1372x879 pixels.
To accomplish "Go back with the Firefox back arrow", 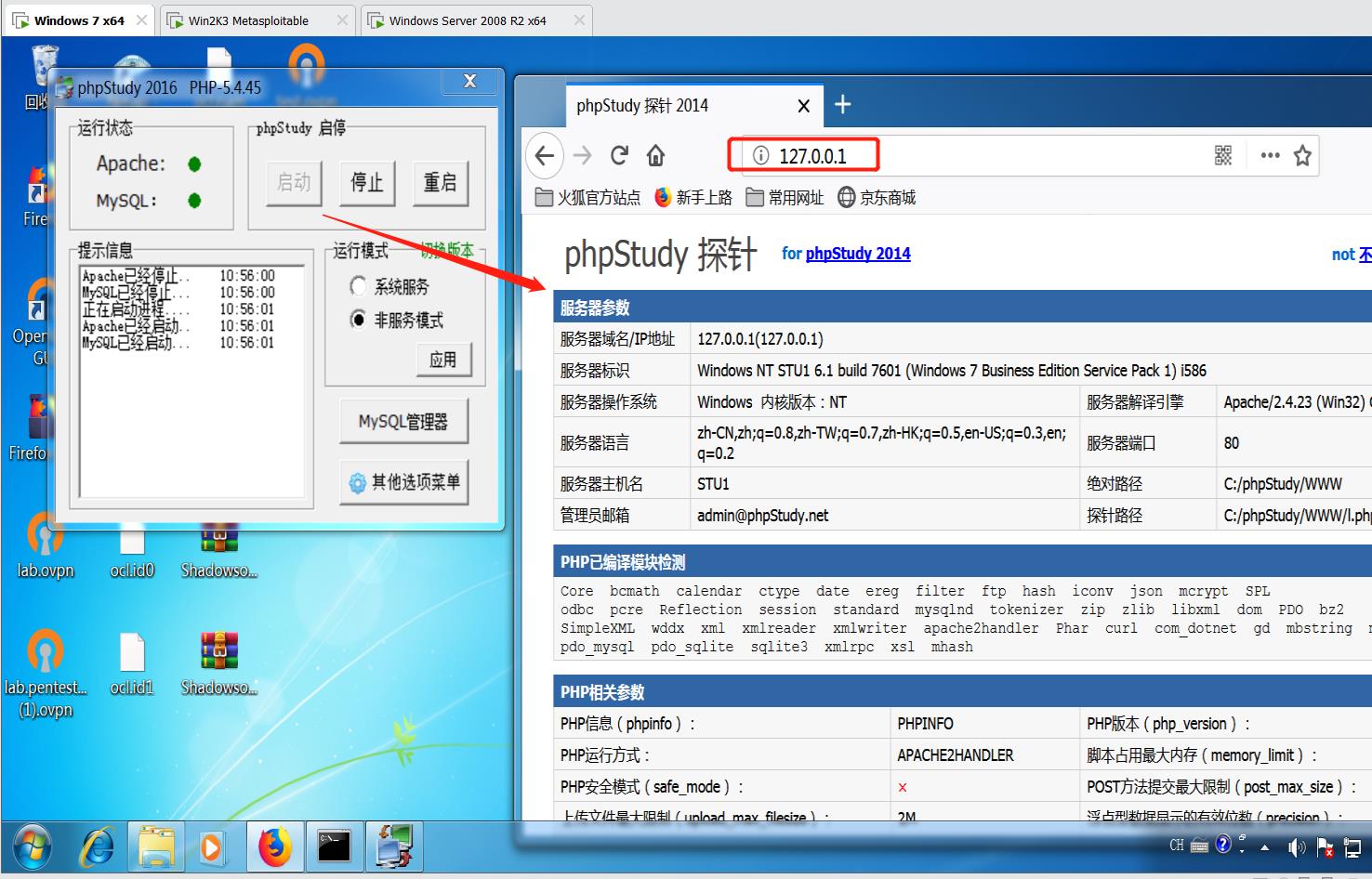I will click(545, 156).
